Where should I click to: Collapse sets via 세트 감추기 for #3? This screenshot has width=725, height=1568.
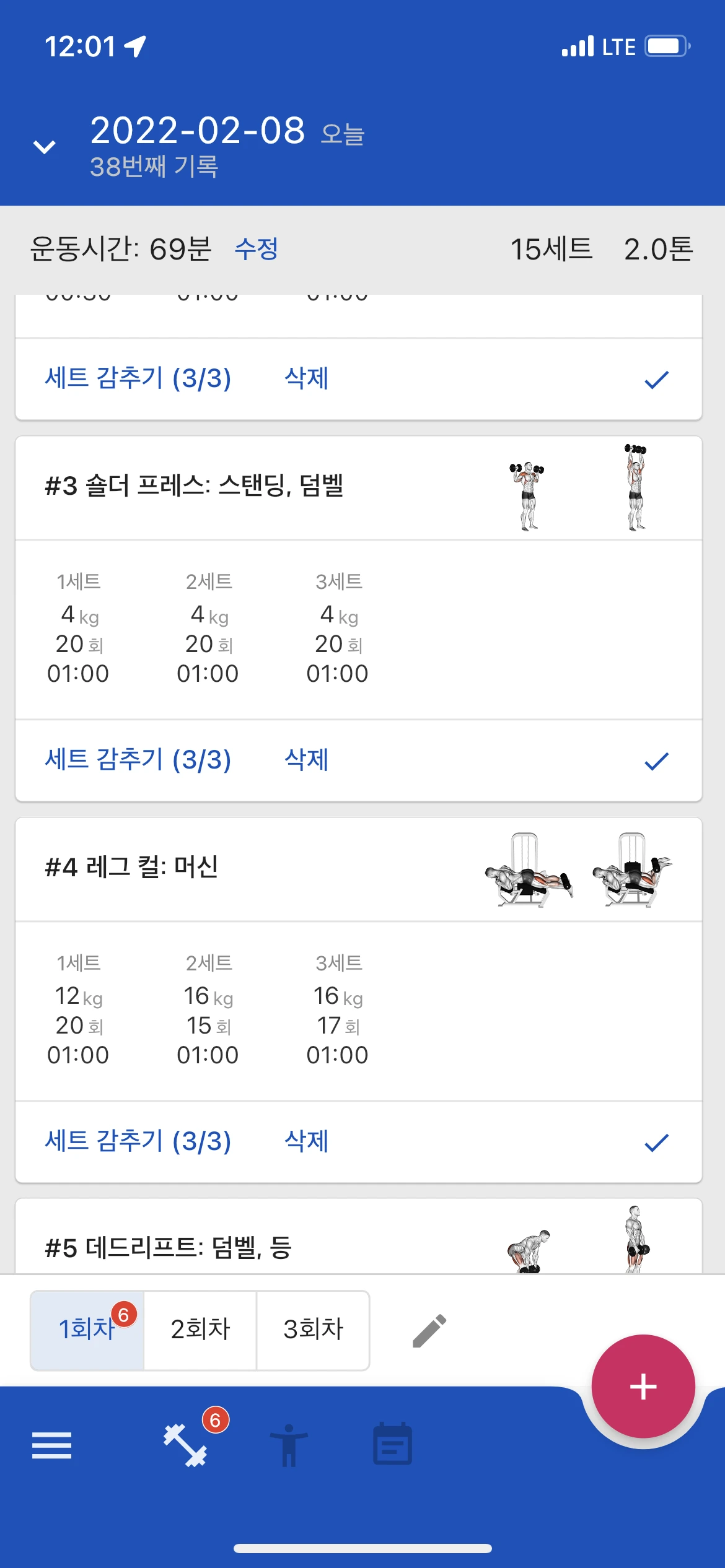pyautogui.click(x=138, y=760)
